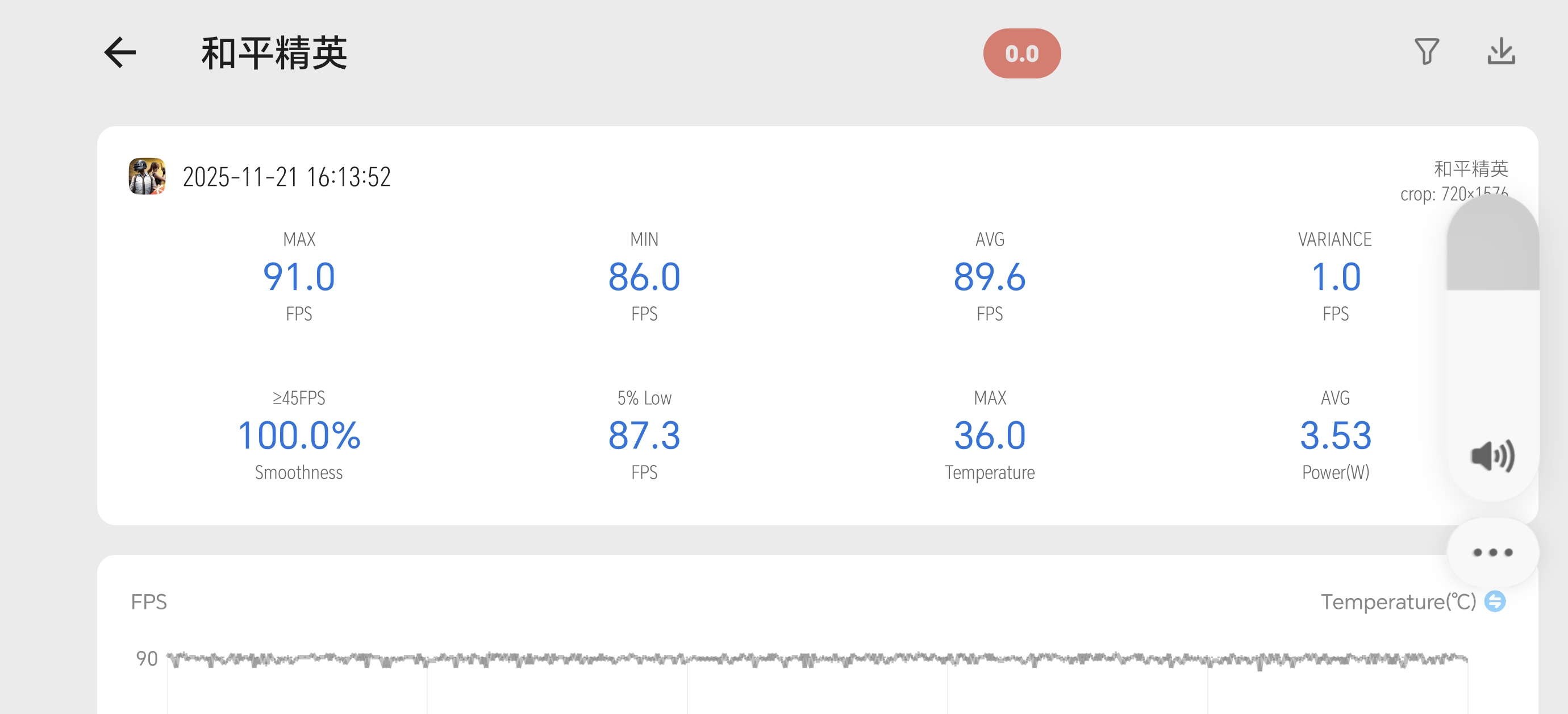The width and height of the screenshot is (1568, 714).
Task: Select the MIN 86.0 FPS stat
Action: point(644,277)
